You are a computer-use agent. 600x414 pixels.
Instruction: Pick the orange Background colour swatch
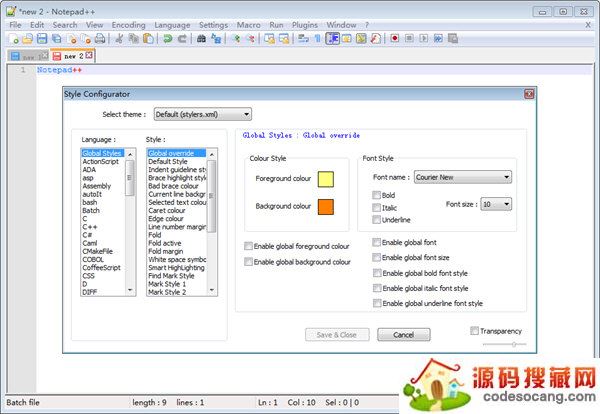[326, 207]
